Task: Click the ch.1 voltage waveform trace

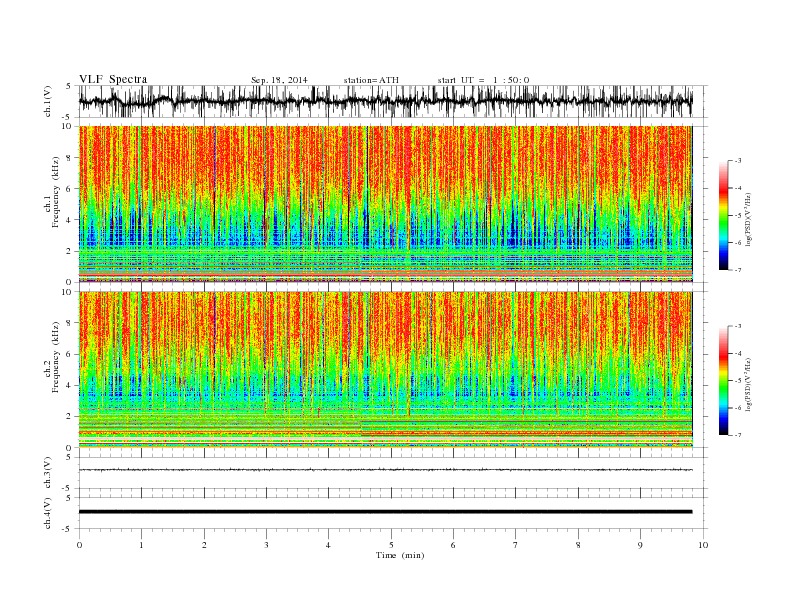Action: (x=385, y=101)
